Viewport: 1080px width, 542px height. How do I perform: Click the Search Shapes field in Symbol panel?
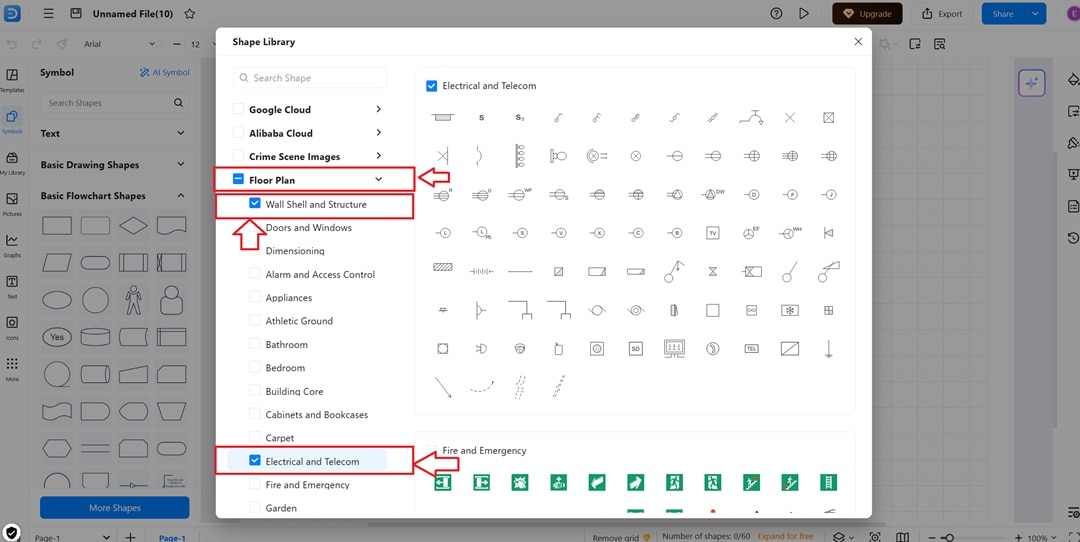tap(114, 103)
